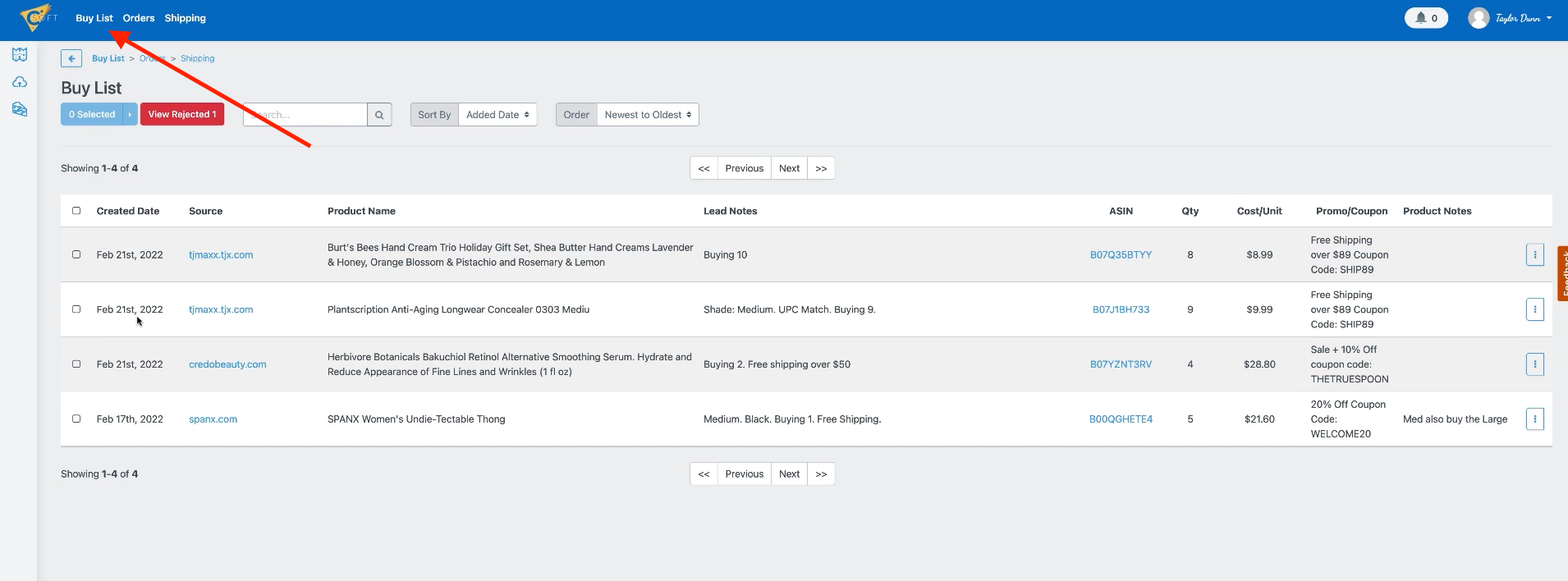The image size is (1568, 581).
Task: Click the cheese wedge sidebar icon
Action: [20, 109]
